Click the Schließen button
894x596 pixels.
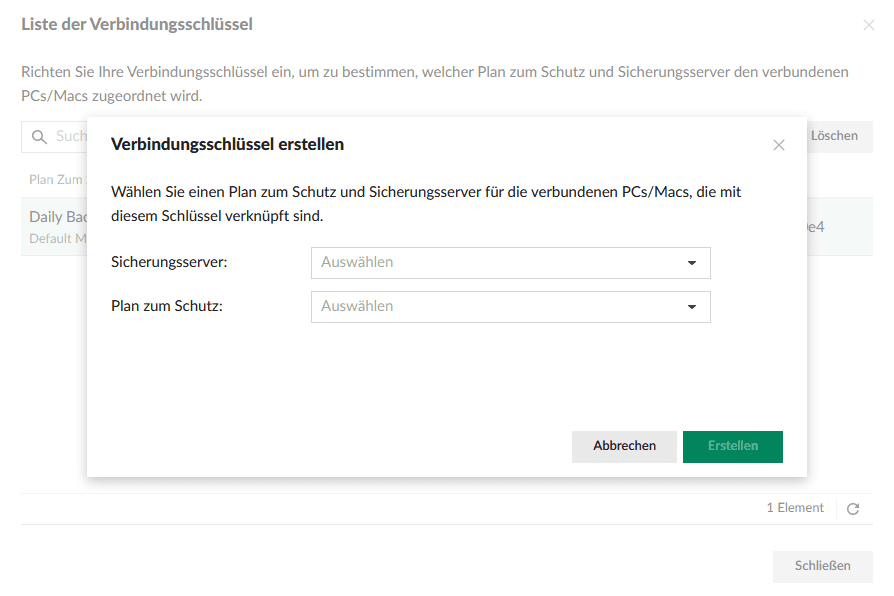coord(822,566)
